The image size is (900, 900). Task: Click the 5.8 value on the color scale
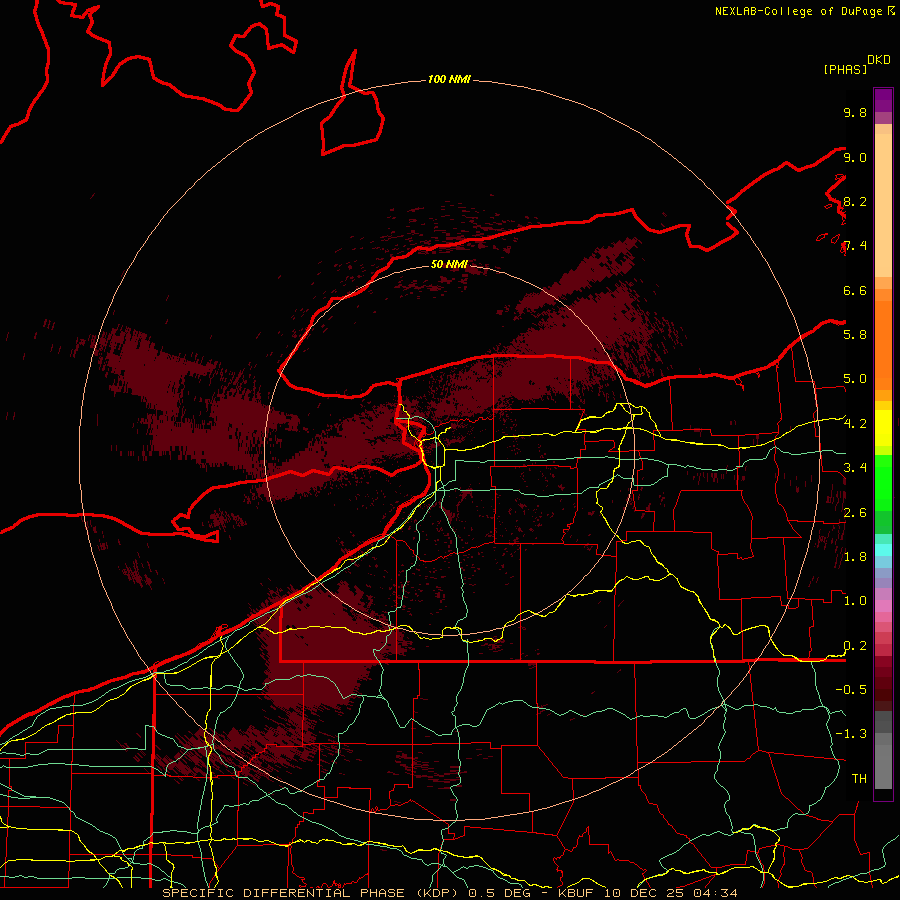(855, 335)
